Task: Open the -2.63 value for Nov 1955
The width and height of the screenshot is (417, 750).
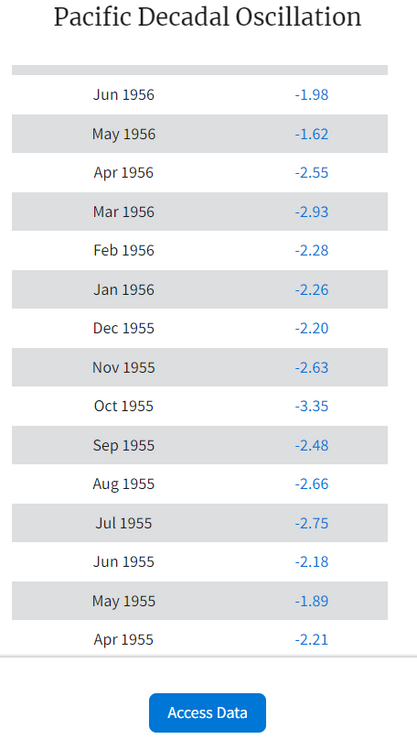Action: click(x=312, y=368)
